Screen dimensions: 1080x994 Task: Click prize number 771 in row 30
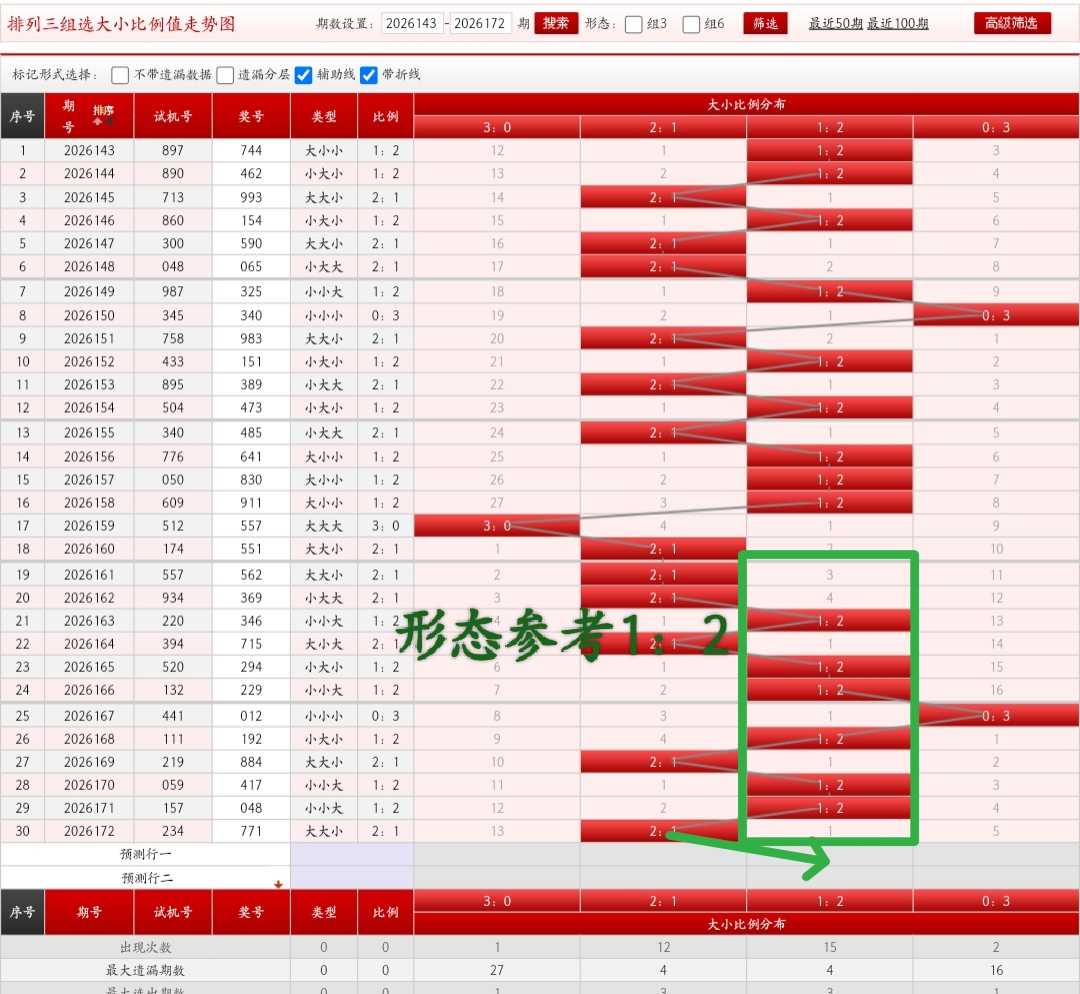251,831
